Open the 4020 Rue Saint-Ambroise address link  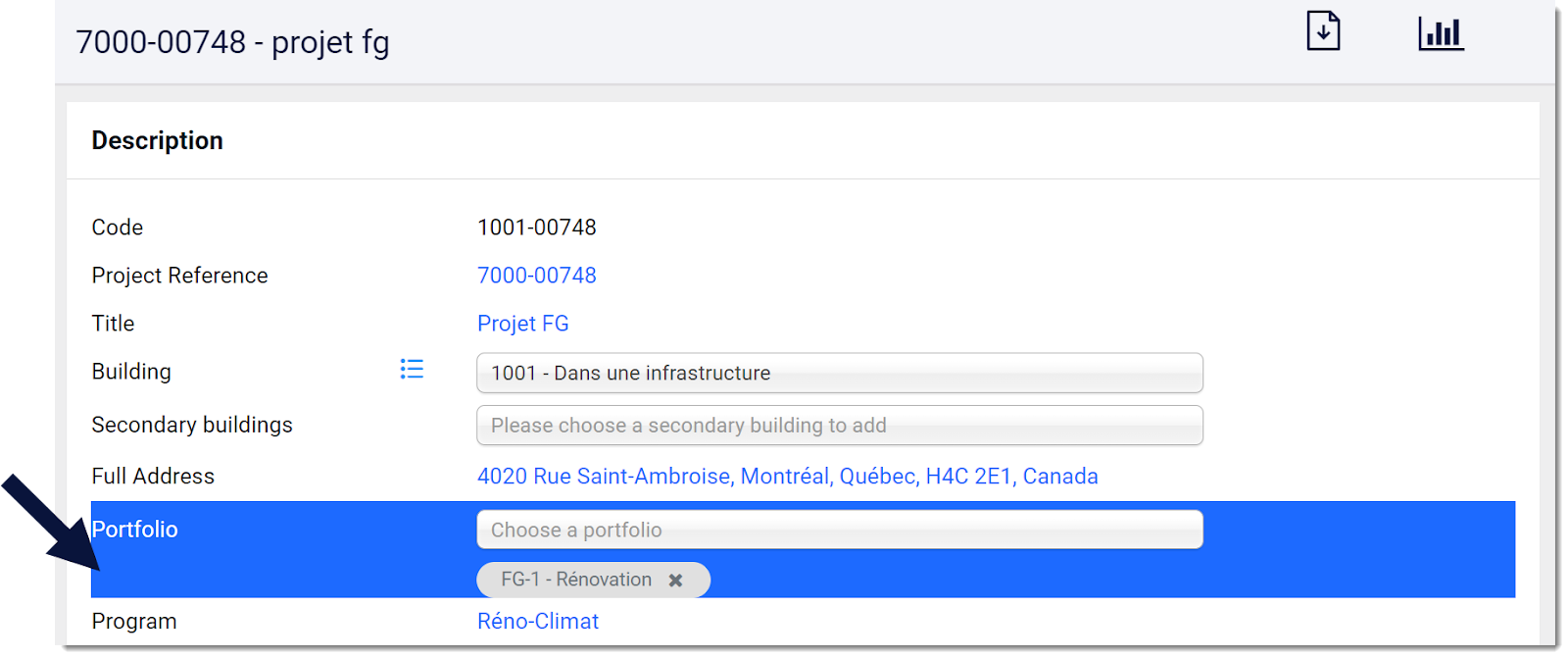click(788, 477)
